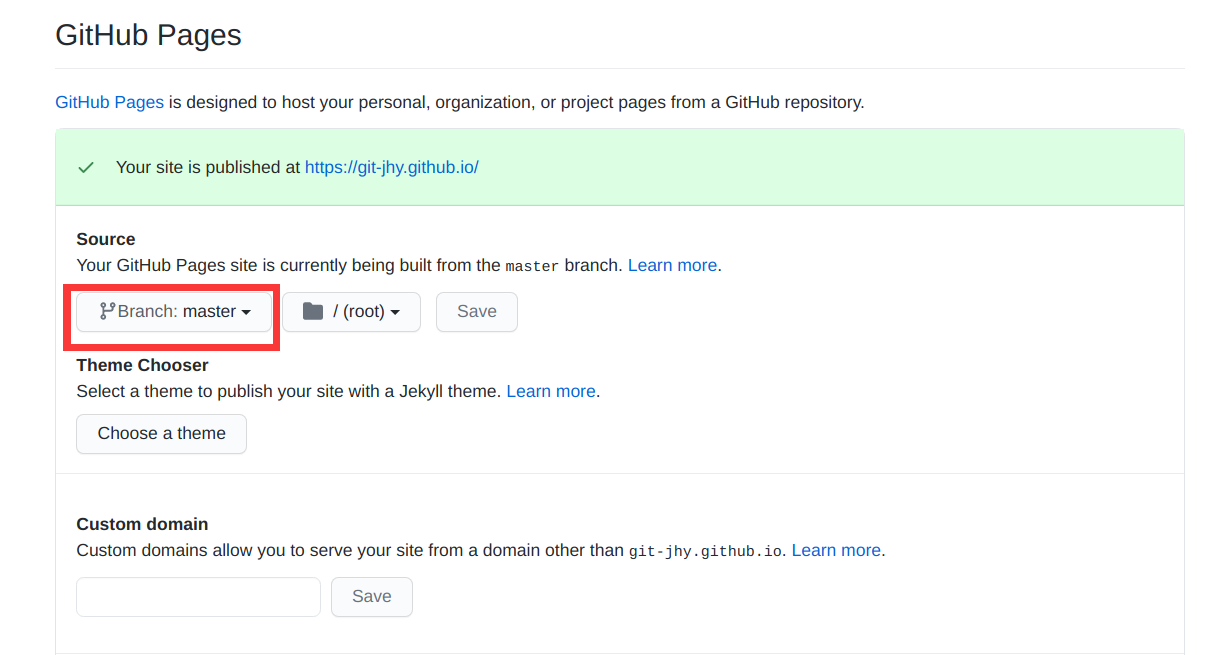Click the folder icon in root selector
This screenshot has width=1210, height=655.
coord(313,311)
